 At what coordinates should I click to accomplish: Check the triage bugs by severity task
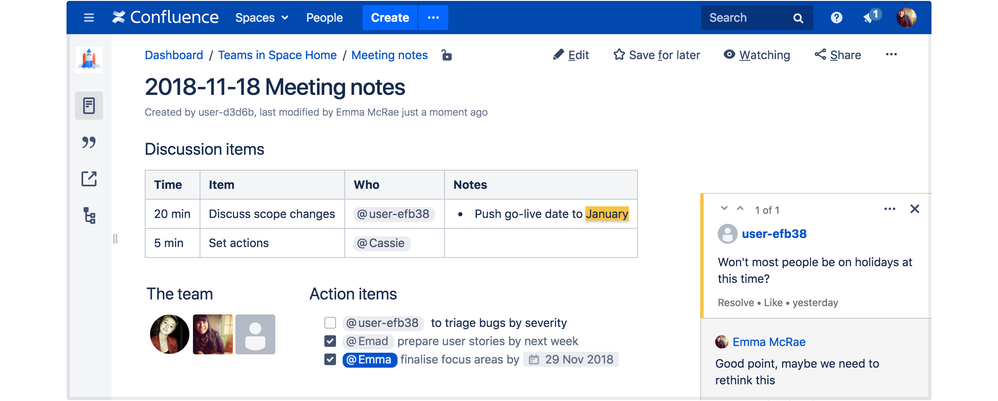coord(330,323)
